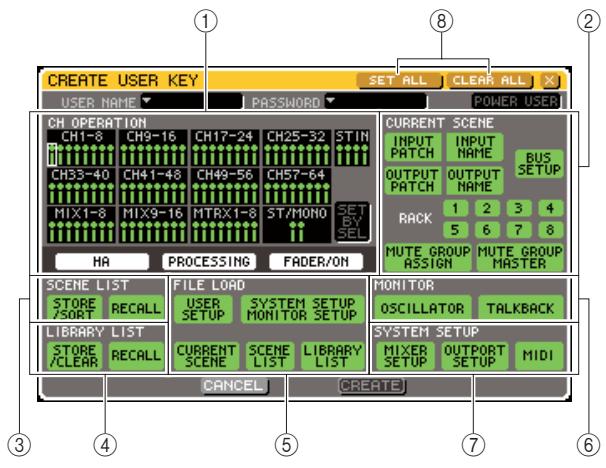Select the STIN channel group
Viewport: 606px width, 468px height.
(x=352, y=148)
